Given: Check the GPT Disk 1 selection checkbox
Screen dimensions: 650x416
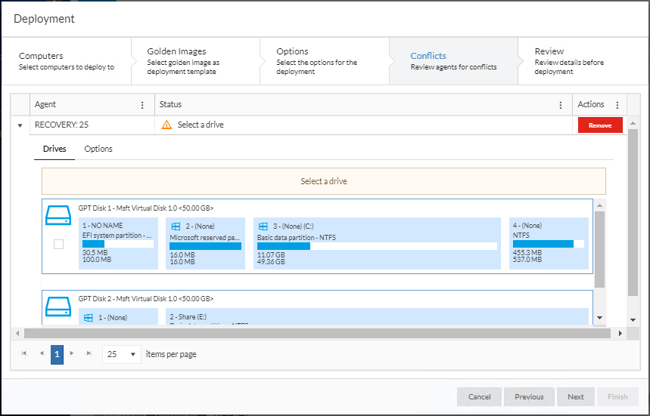Looking at the screenshot, I should click(58, 244).
